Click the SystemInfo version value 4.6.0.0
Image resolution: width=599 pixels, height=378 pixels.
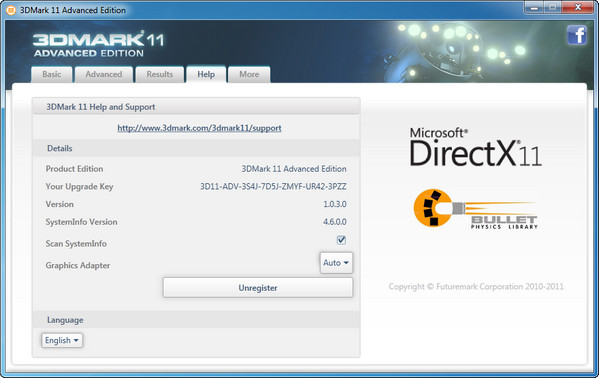[335, 222]
